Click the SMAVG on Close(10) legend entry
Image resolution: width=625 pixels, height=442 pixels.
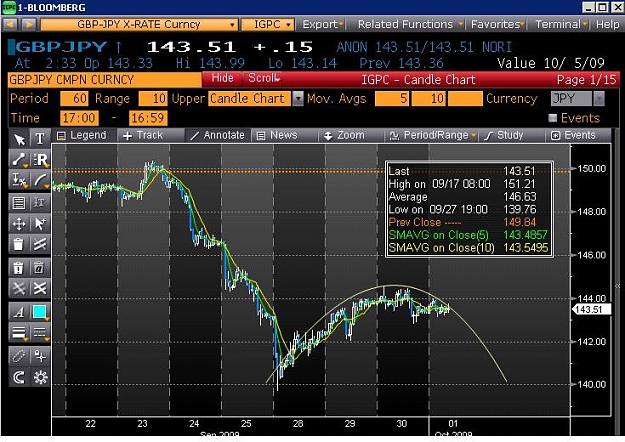[x=469, y=248]
